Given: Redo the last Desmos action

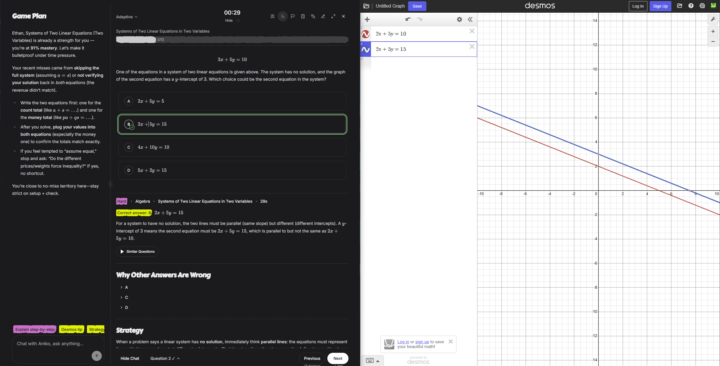Looking at the screenshot, I should coord(419,19).
